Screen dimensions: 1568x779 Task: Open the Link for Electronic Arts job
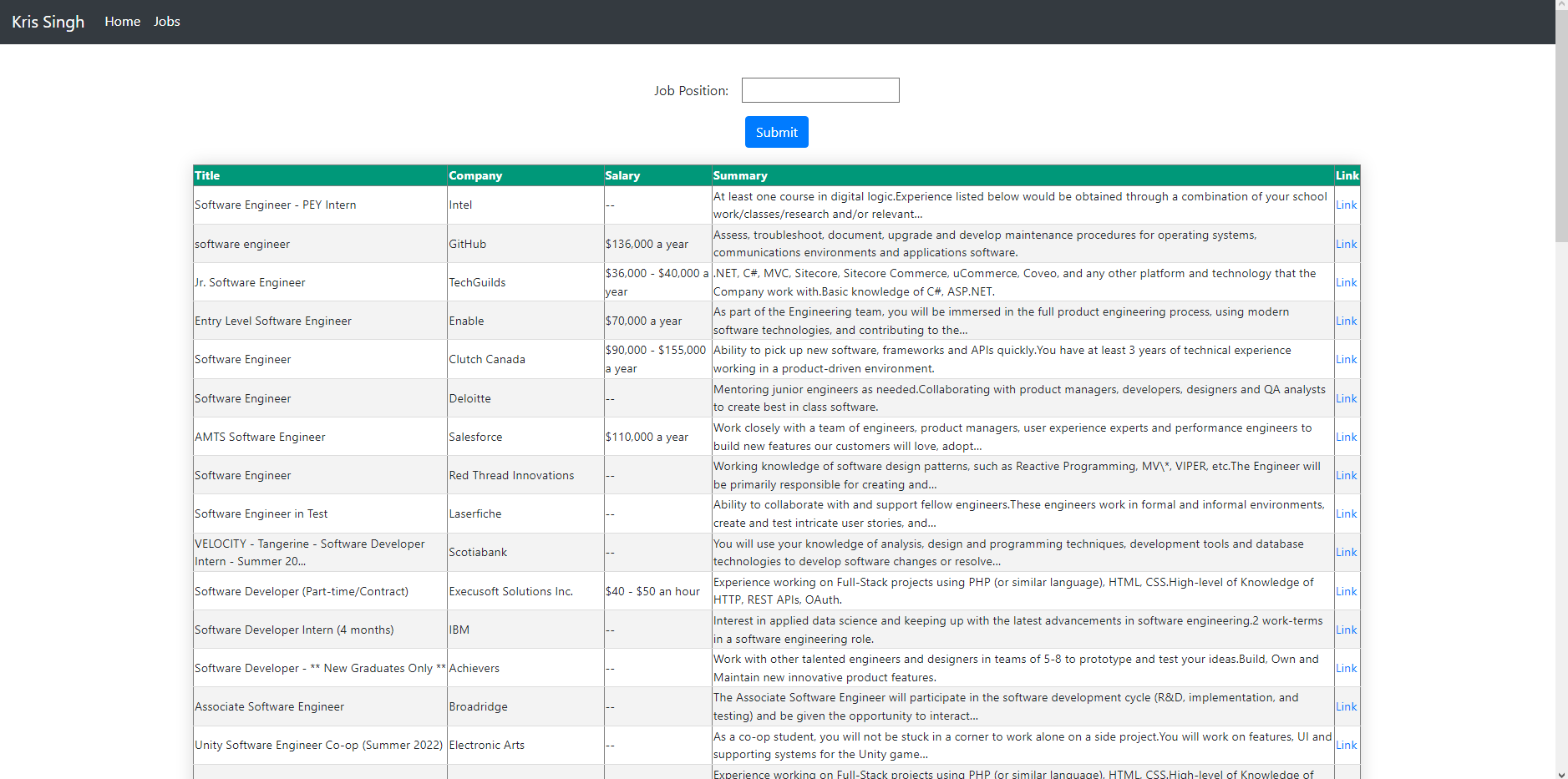pyautogui.click(x=1346, y=745)
